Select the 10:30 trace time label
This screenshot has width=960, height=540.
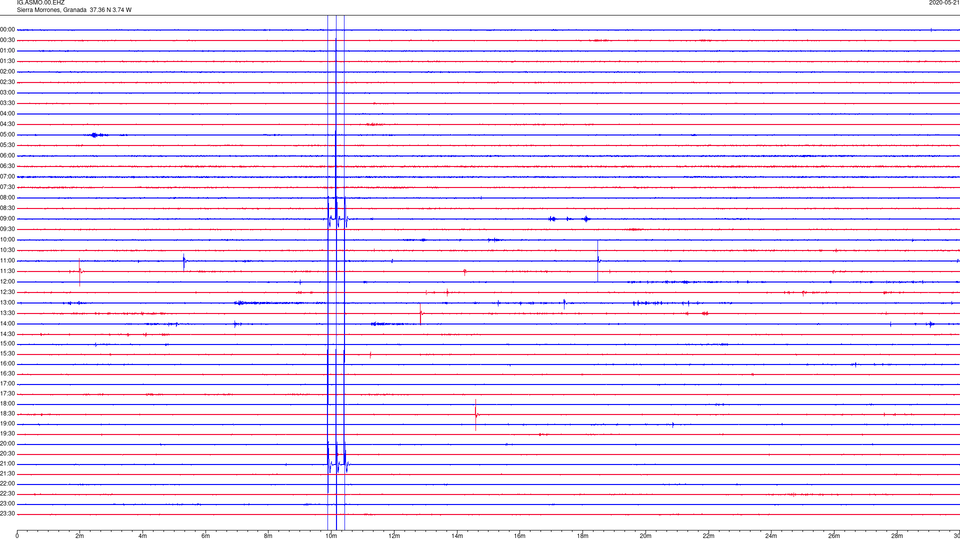point(7,250)
